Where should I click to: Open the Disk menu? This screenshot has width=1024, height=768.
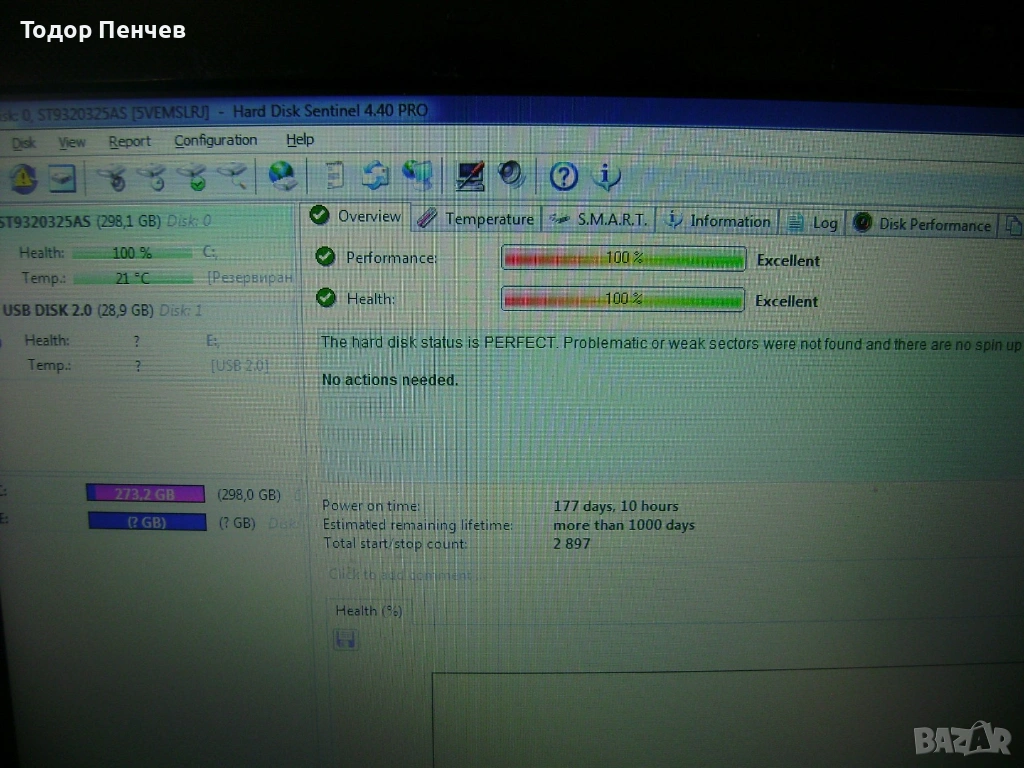(23, 143)
